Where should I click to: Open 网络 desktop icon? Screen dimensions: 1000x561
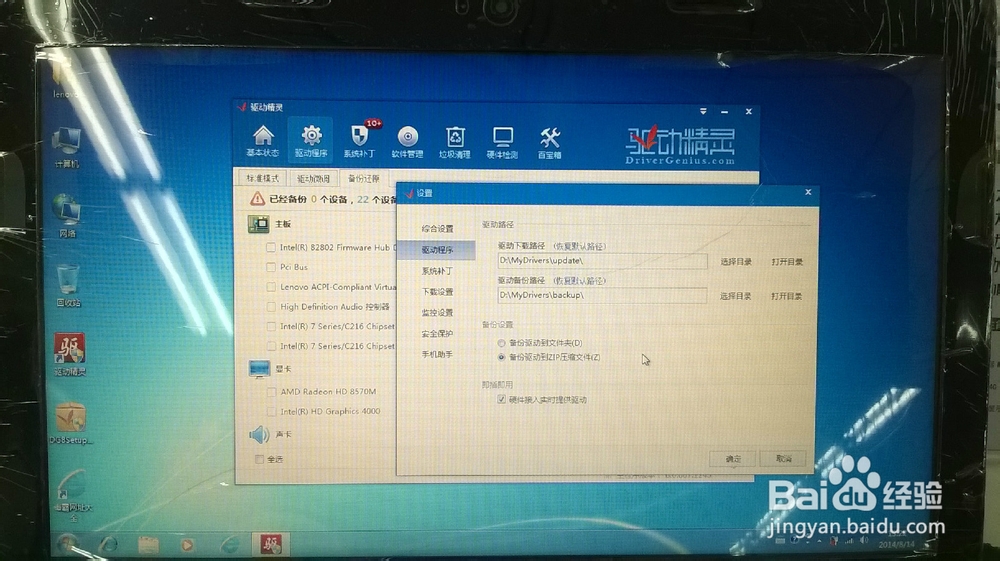[x=67, y=215]
